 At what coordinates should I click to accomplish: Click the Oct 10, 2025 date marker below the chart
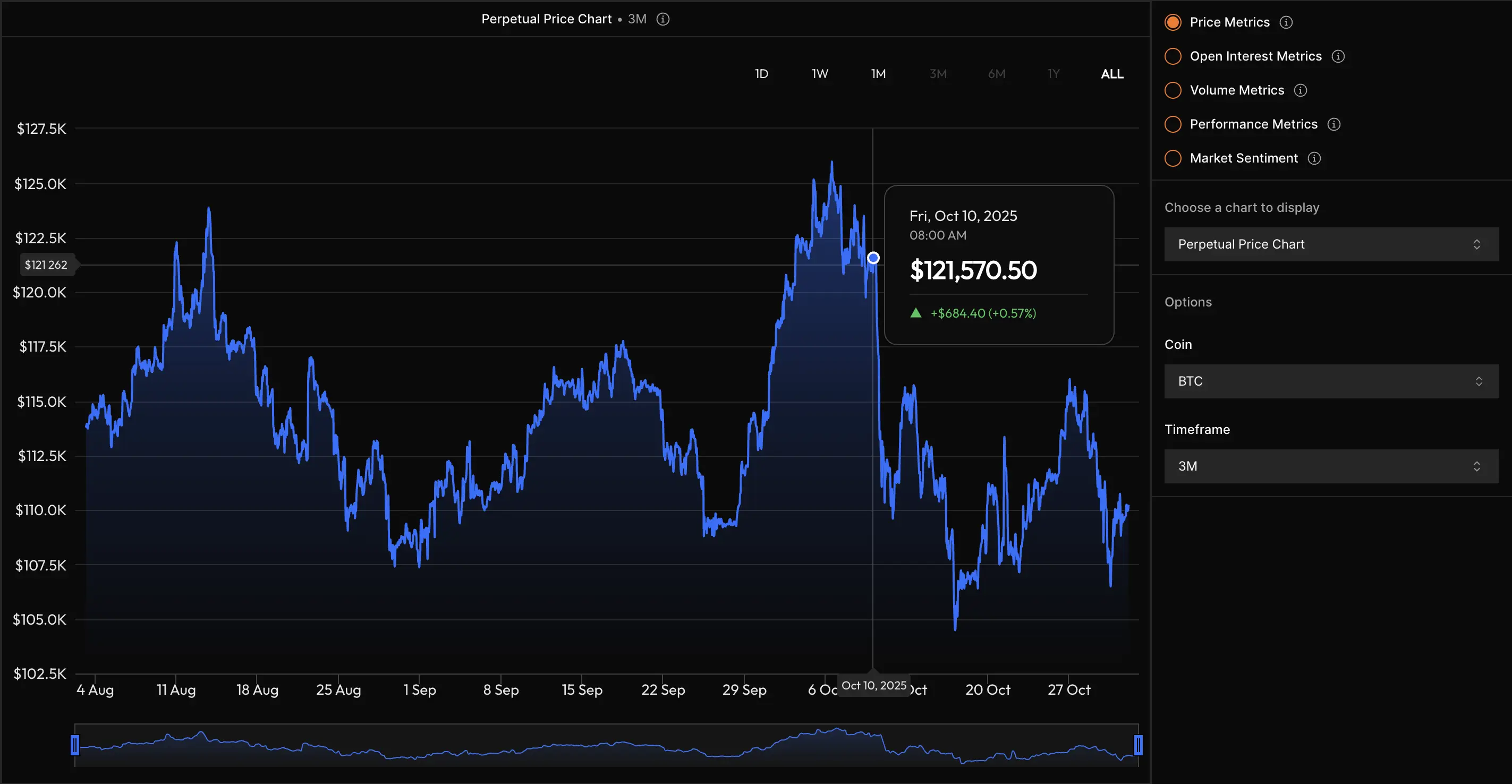point(874,685)
